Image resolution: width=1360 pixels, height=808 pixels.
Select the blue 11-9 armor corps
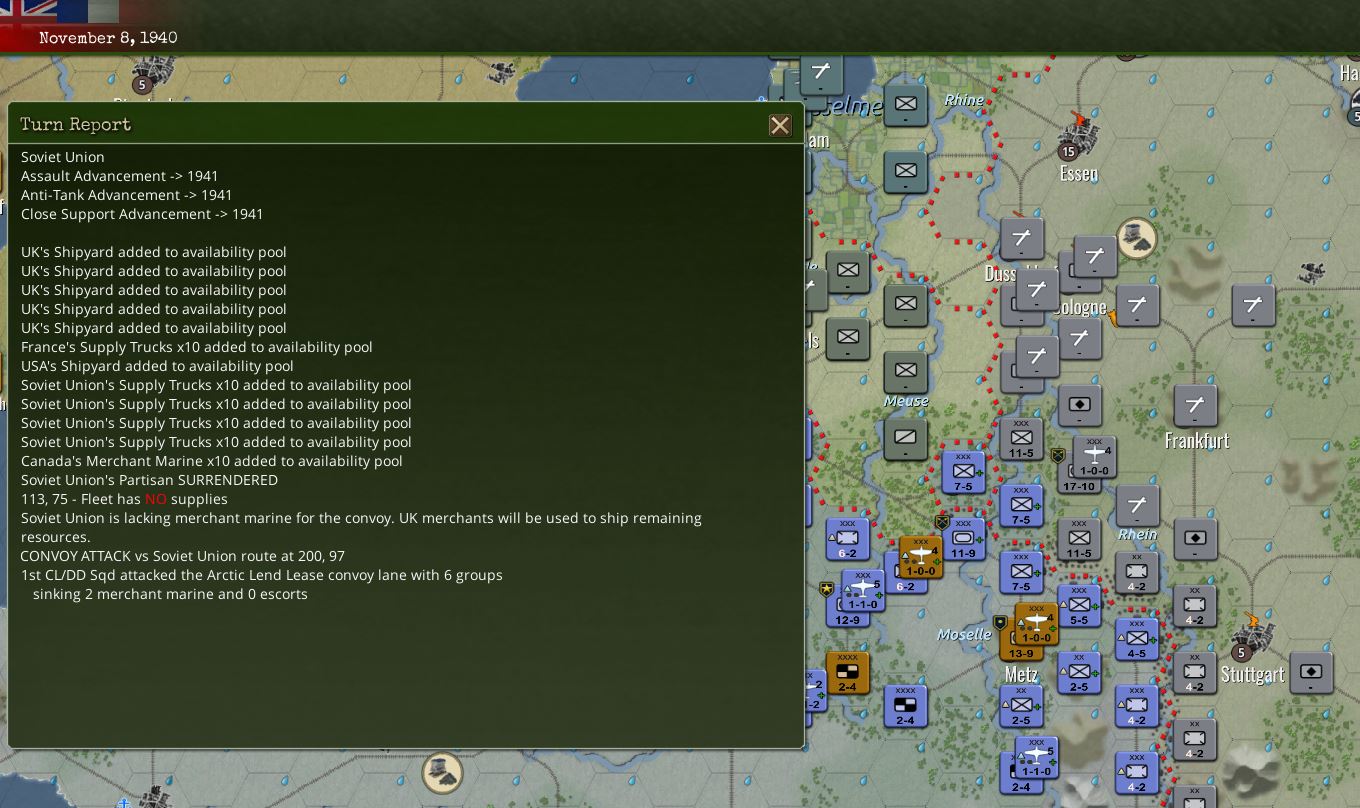pyautogui.click(x=964, y=539)
